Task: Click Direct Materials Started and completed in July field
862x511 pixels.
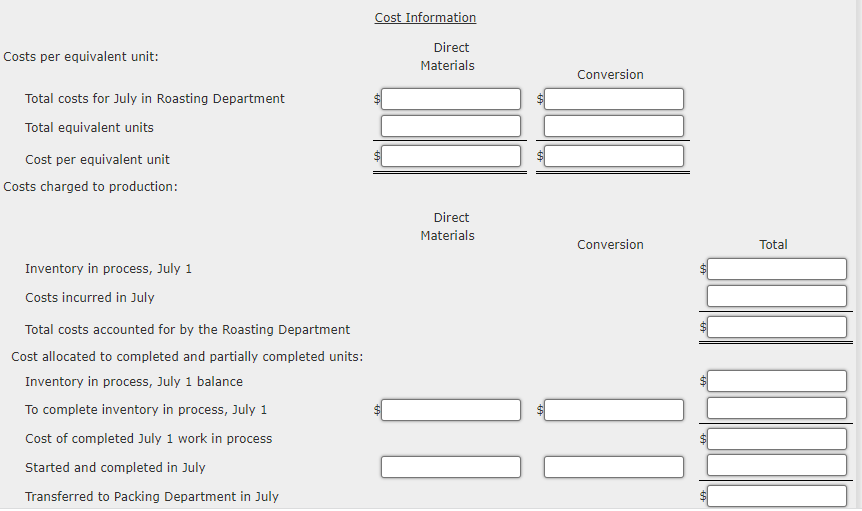Action: (451, 467)
